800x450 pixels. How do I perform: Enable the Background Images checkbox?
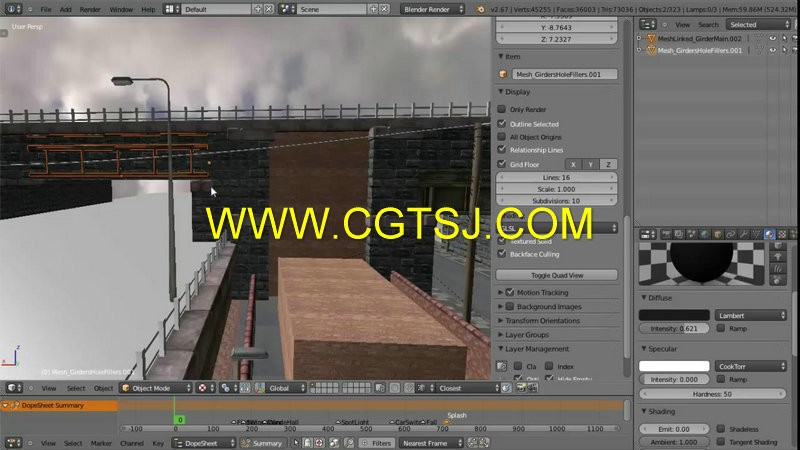[510, 307]
